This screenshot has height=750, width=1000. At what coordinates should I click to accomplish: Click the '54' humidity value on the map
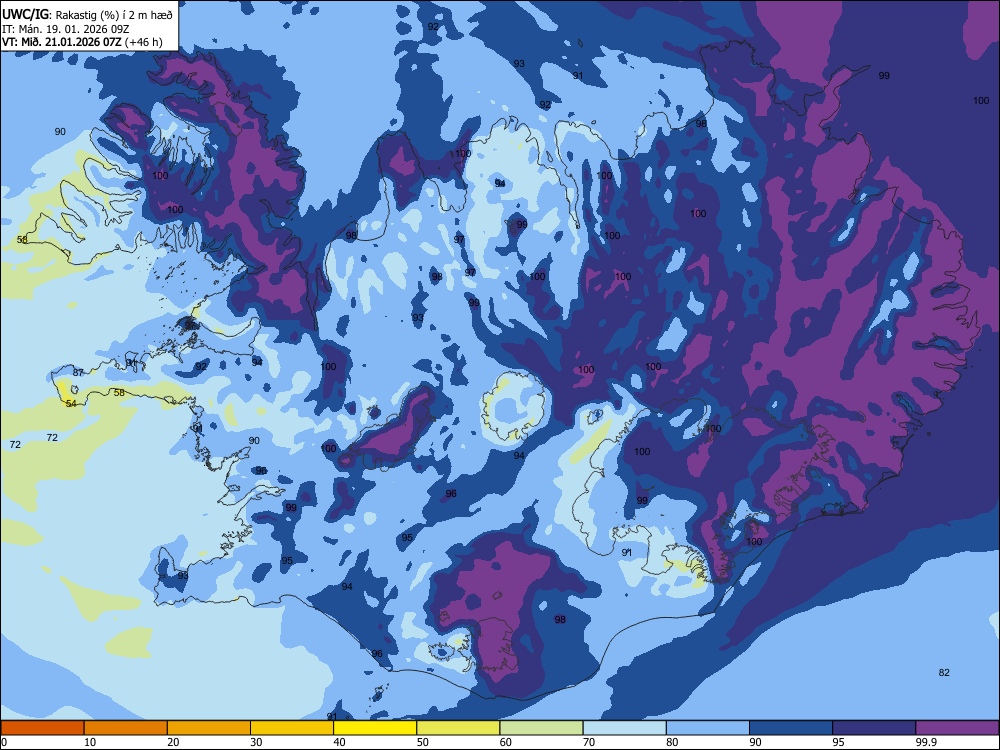click(x=71, y=404)
